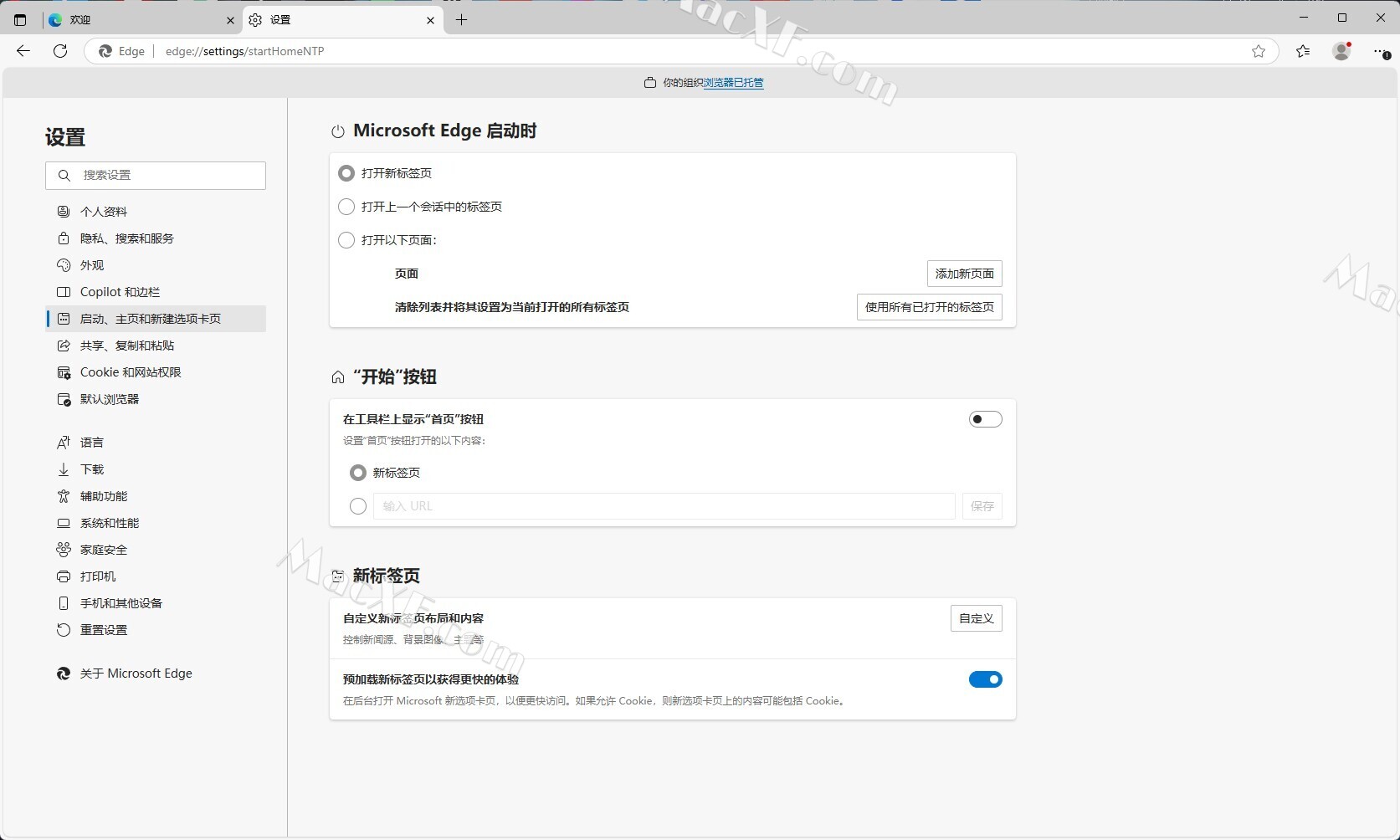Select the 设置 tab
The height and width of the screenshot is (840, 1400).
tap(343, 20)
